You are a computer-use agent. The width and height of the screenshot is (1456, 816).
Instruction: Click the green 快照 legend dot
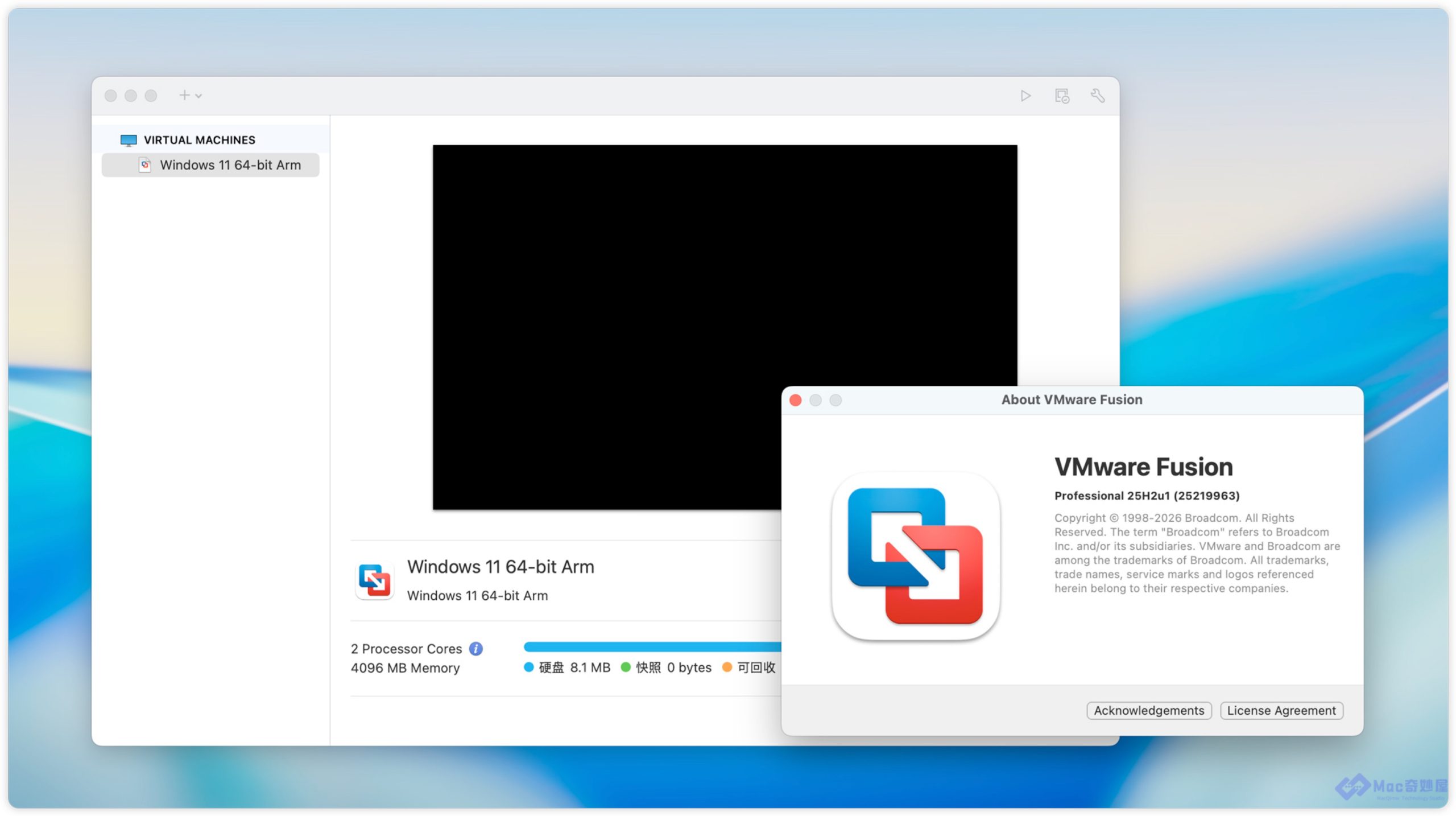[x=626, y=667]
